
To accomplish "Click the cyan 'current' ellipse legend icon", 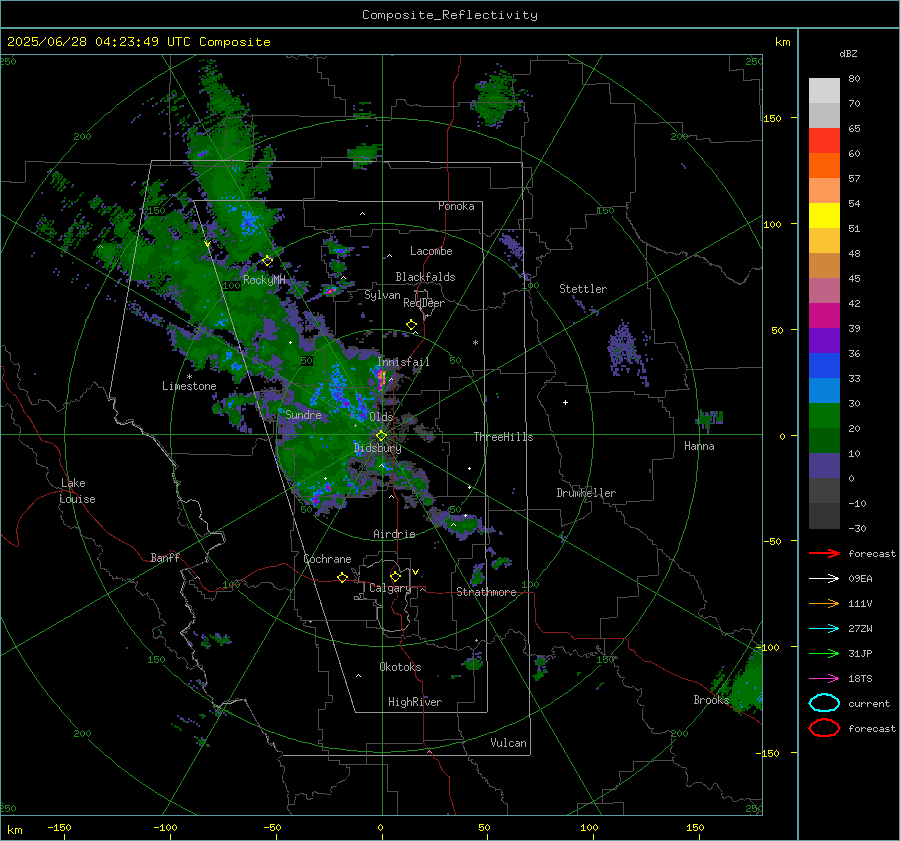I will (x=824, y=703).
